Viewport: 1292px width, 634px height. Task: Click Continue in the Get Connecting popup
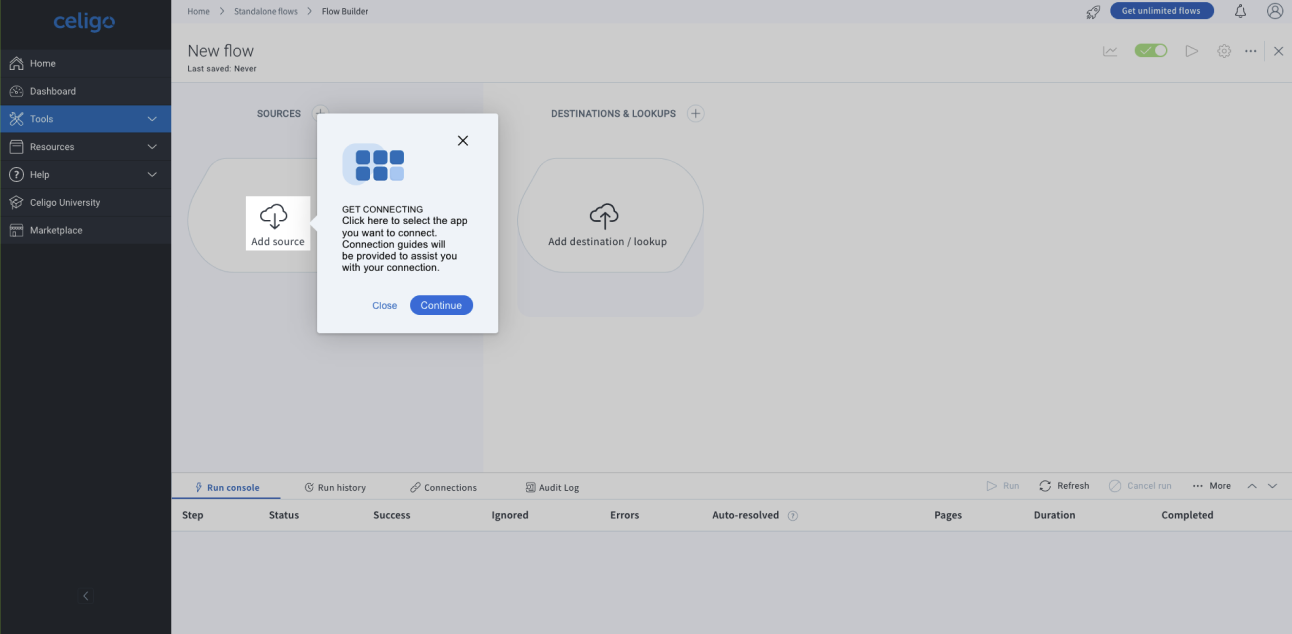click(x=441, y=305)
